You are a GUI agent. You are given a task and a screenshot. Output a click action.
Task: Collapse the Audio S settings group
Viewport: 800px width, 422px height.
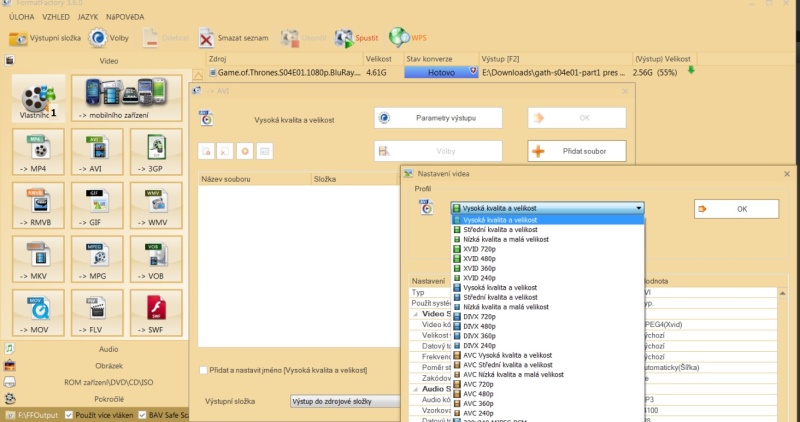pyautogui.click(x=415, y=389)
